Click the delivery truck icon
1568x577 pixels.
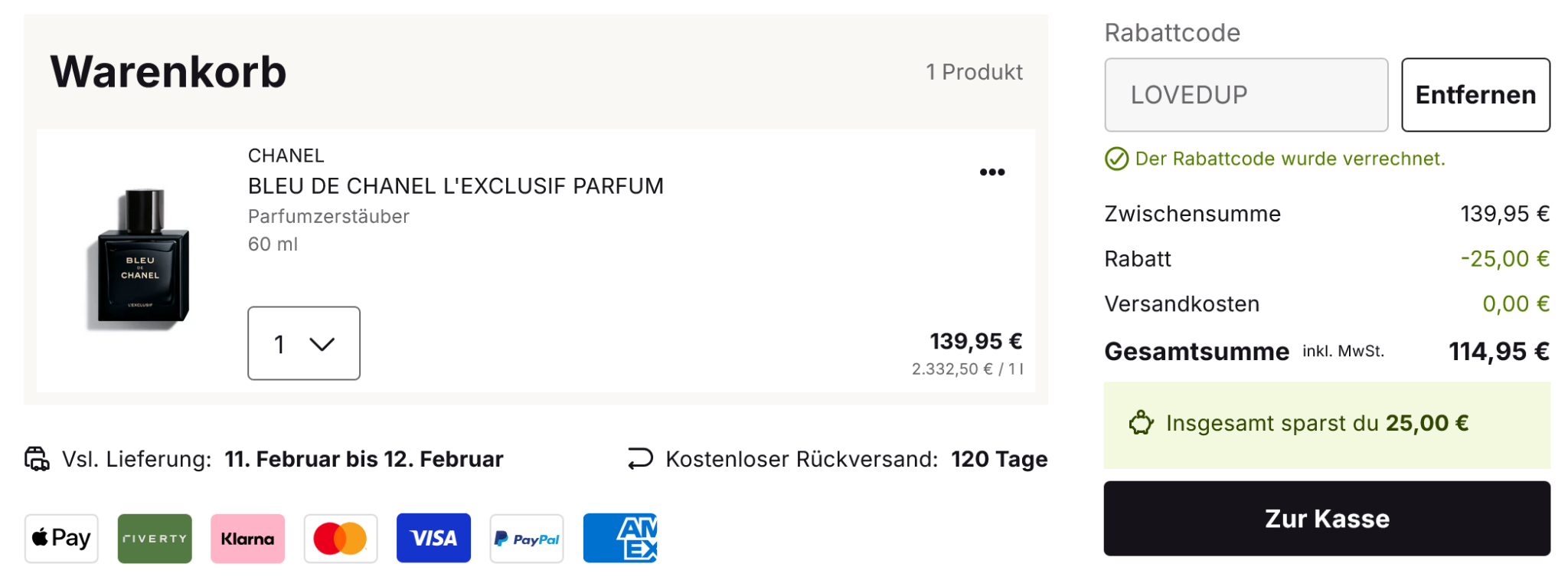(37, 459)
